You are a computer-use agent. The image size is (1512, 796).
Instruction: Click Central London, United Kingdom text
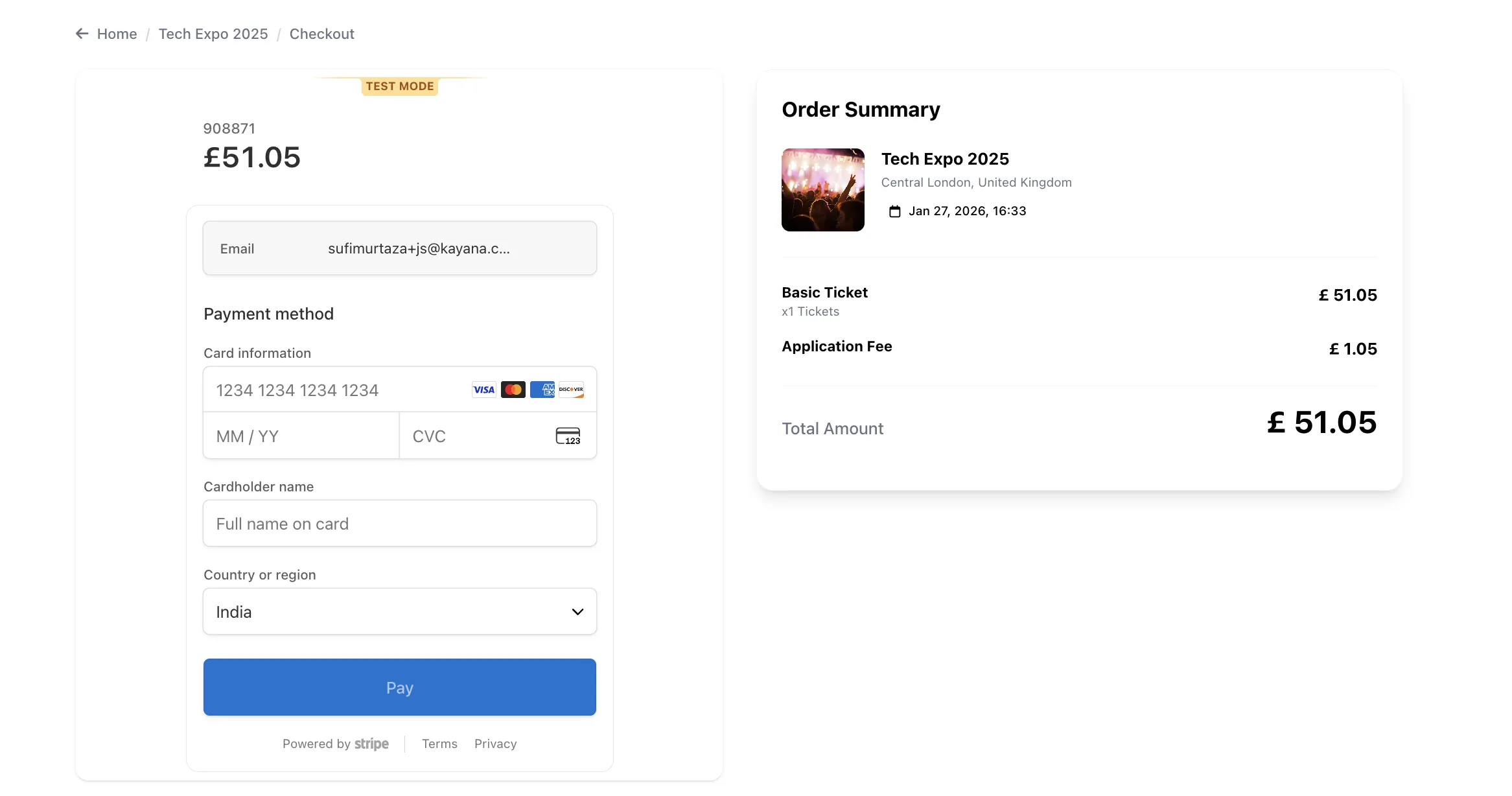pos(977,182)
